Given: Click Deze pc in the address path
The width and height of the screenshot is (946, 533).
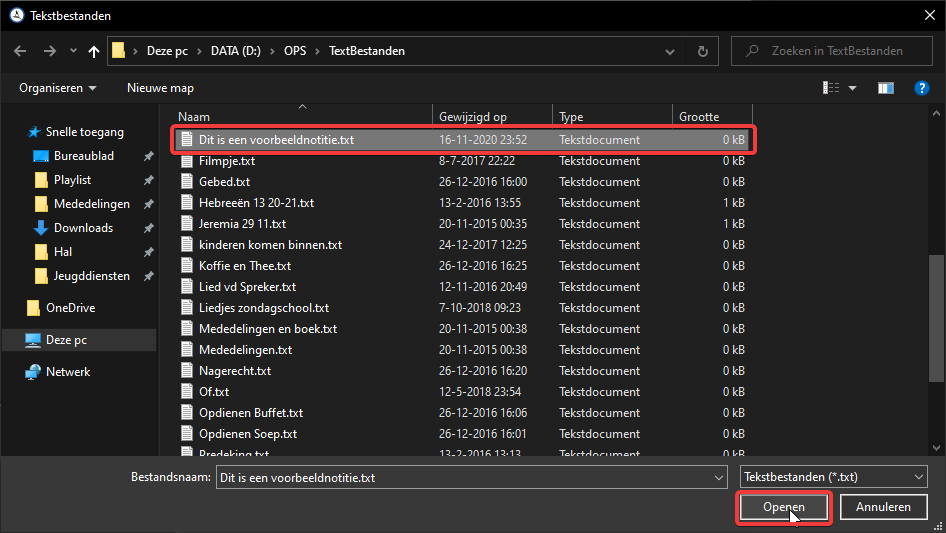Looking at the screenshot, I should pos(167,51).
